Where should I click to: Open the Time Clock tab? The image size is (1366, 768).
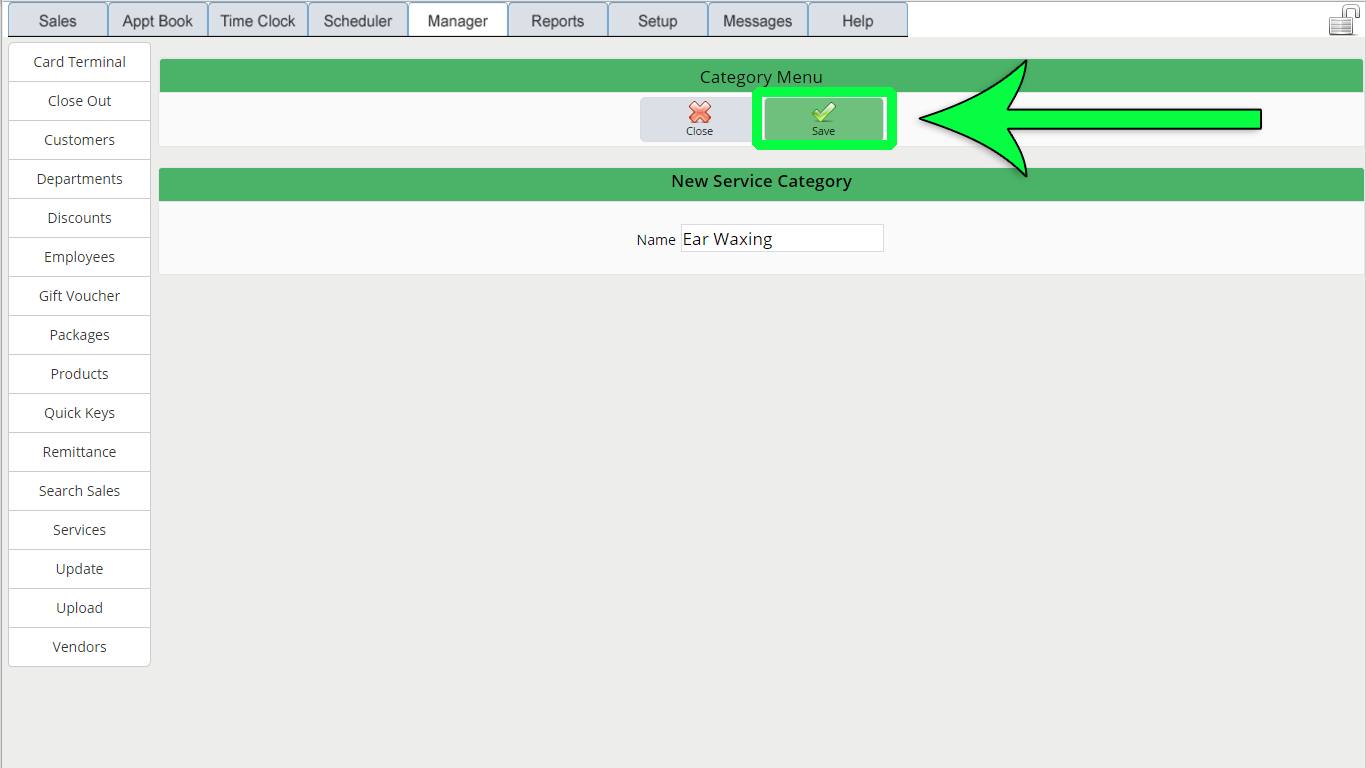258,20
